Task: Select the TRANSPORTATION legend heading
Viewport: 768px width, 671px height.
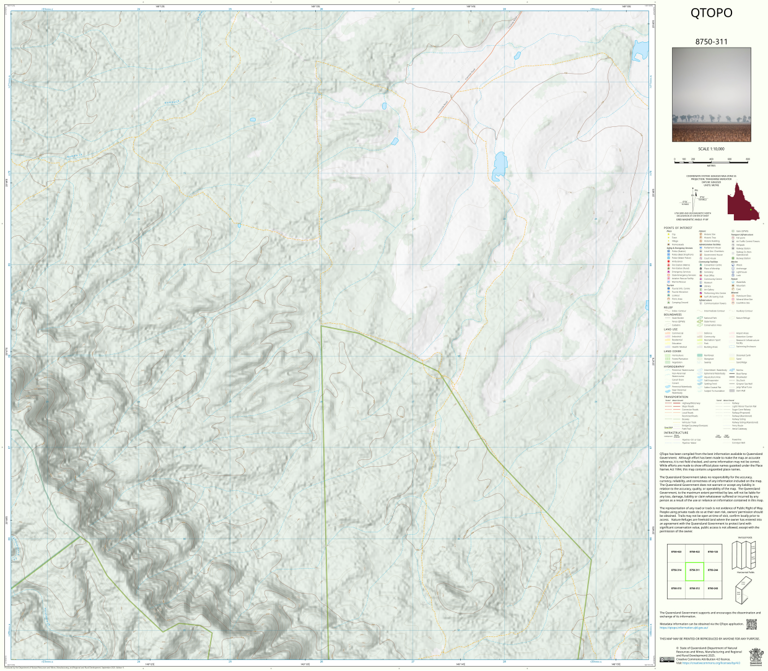Action: [676, 397]
